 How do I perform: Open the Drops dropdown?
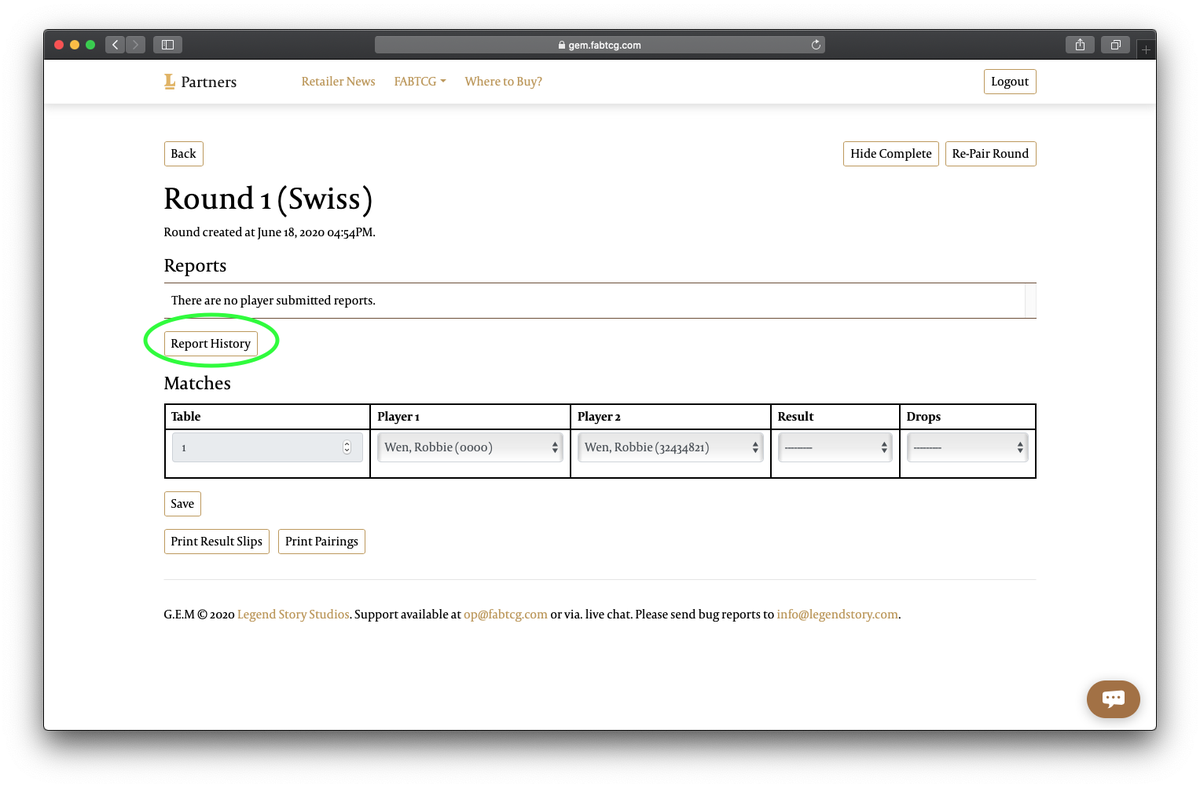pyautogui.click(x=968, y=447)
